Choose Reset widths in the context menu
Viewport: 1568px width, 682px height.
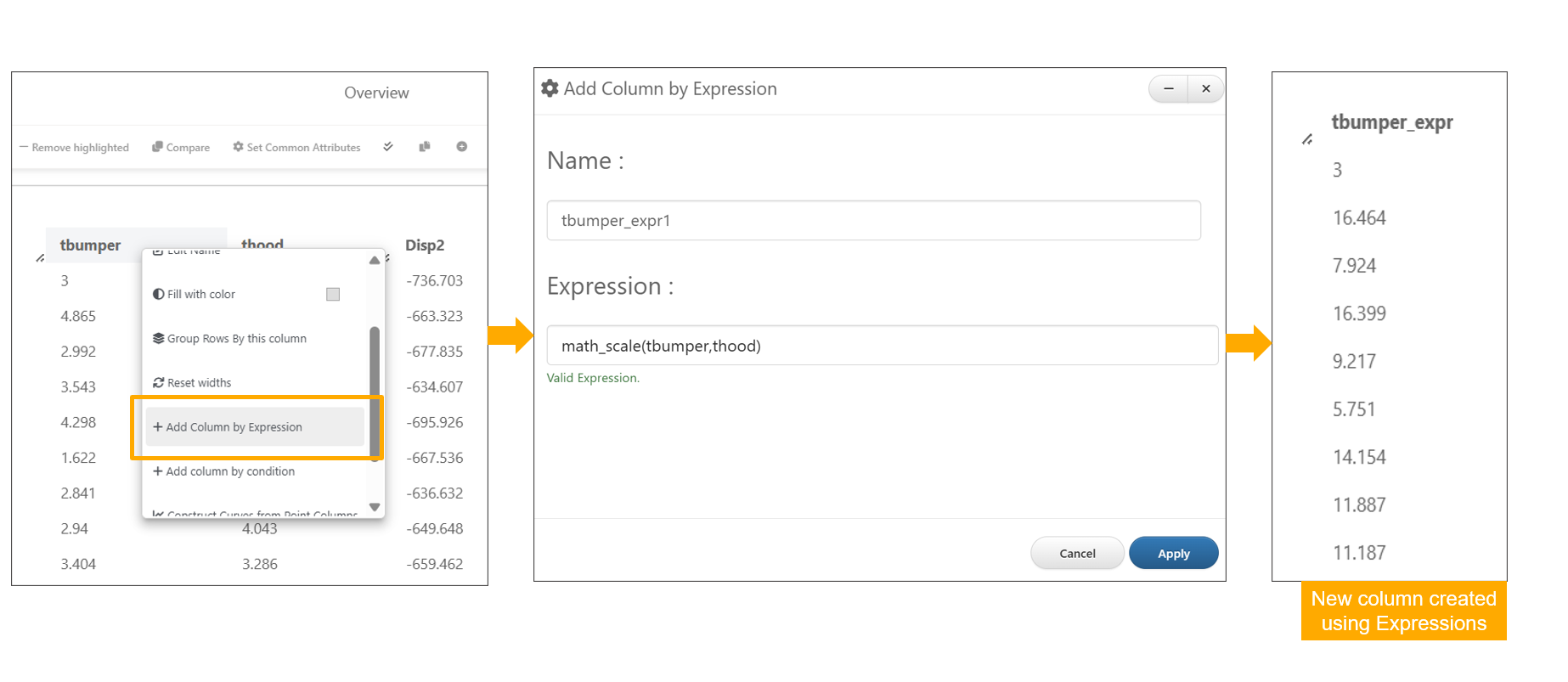[x=199, y=383]
